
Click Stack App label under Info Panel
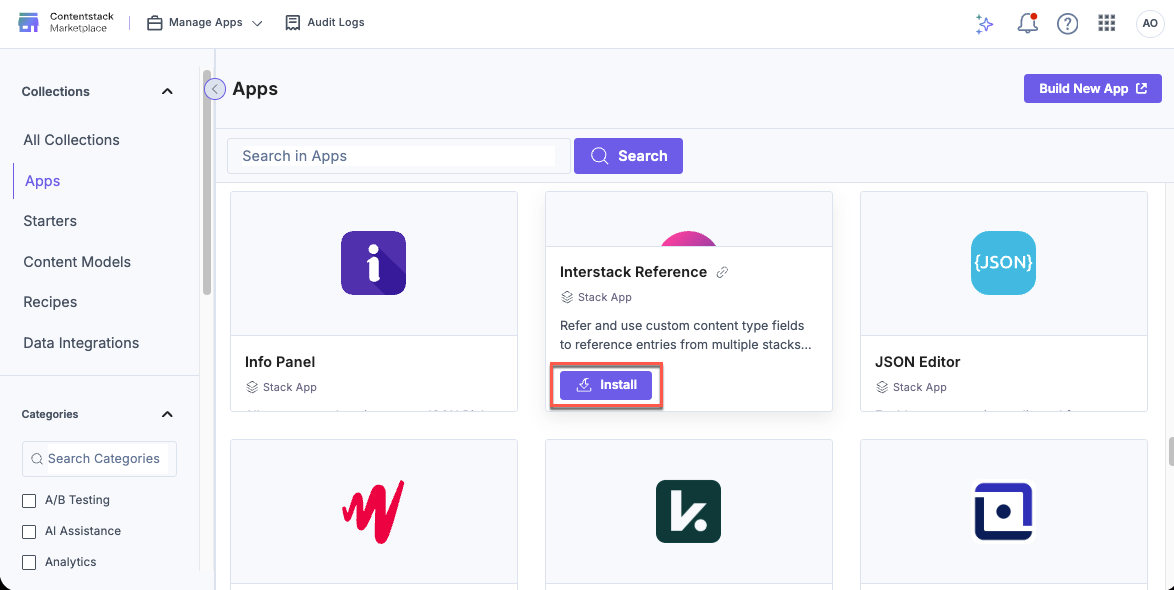(x=290, y=387)
